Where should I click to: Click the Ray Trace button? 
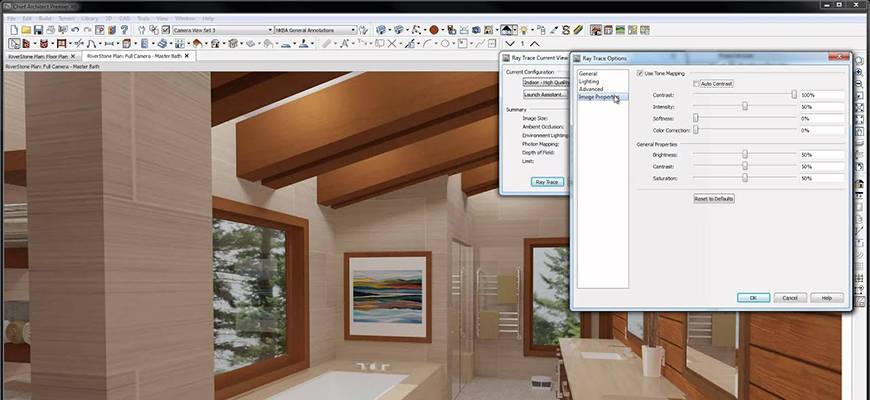click(547, 182)
